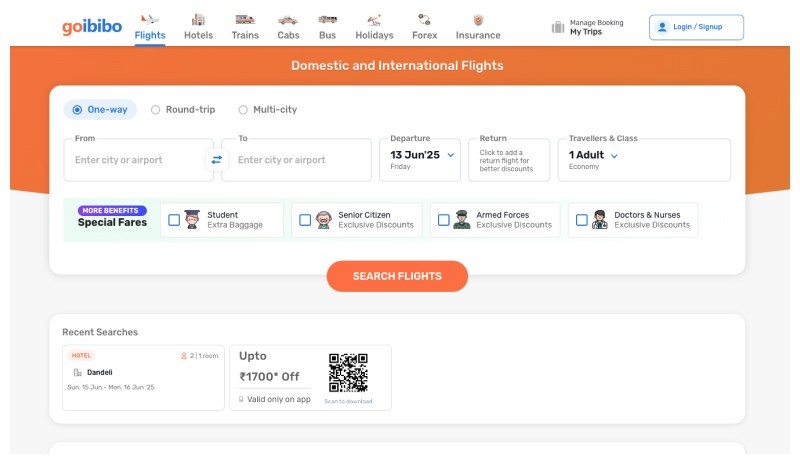Image resolution: width=800 pixels, height=464 pixels.
Task: Click the building icon above Hotels
Action: (198, 20)
